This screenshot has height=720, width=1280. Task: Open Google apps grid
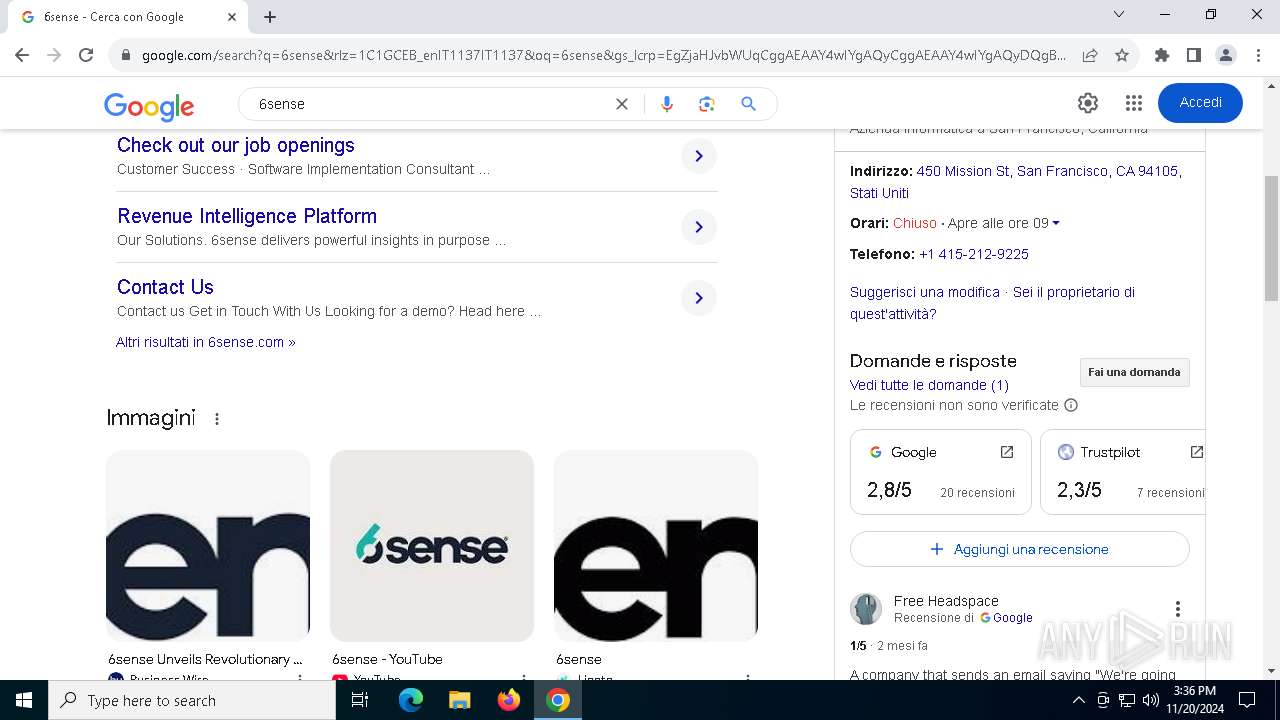click(1133, 103)
